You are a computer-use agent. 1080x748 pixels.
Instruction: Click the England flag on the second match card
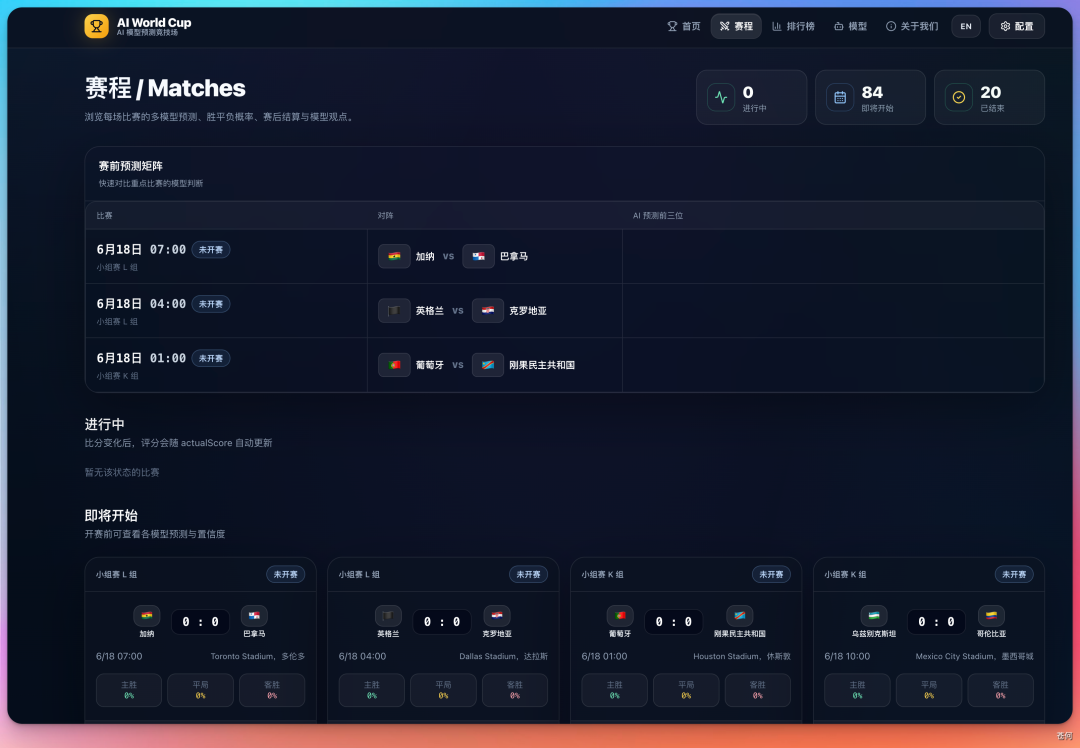(388, 616)
